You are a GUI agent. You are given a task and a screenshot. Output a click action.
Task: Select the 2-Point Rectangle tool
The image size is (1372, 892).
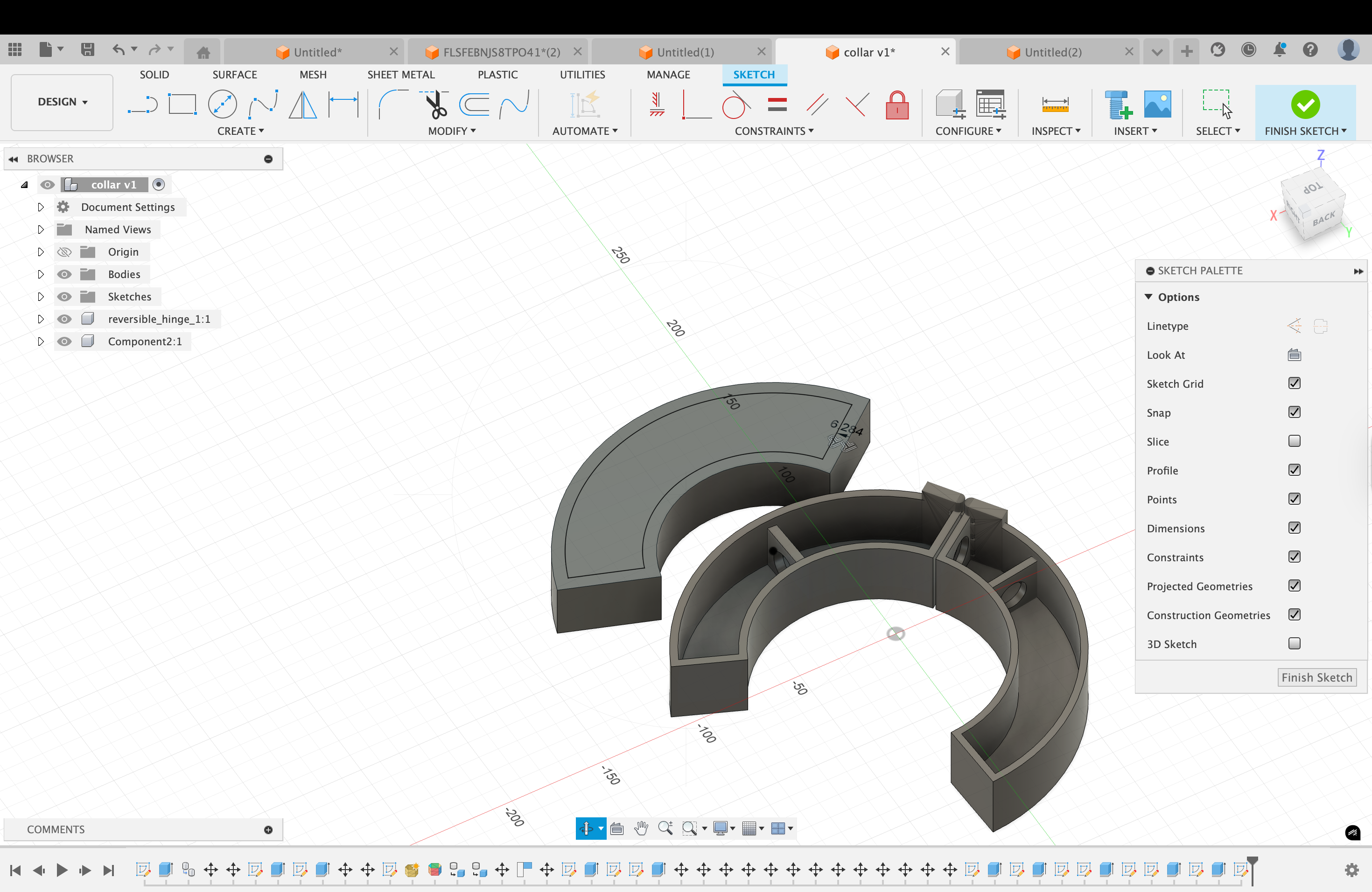182,105
